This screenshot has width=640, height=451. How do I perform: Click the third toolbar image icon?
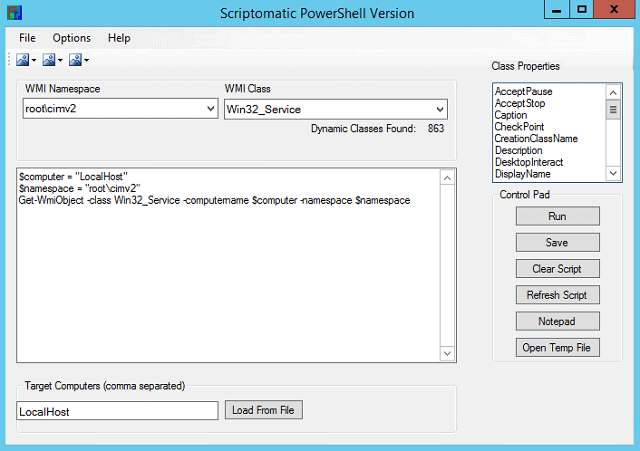point(75,60)
